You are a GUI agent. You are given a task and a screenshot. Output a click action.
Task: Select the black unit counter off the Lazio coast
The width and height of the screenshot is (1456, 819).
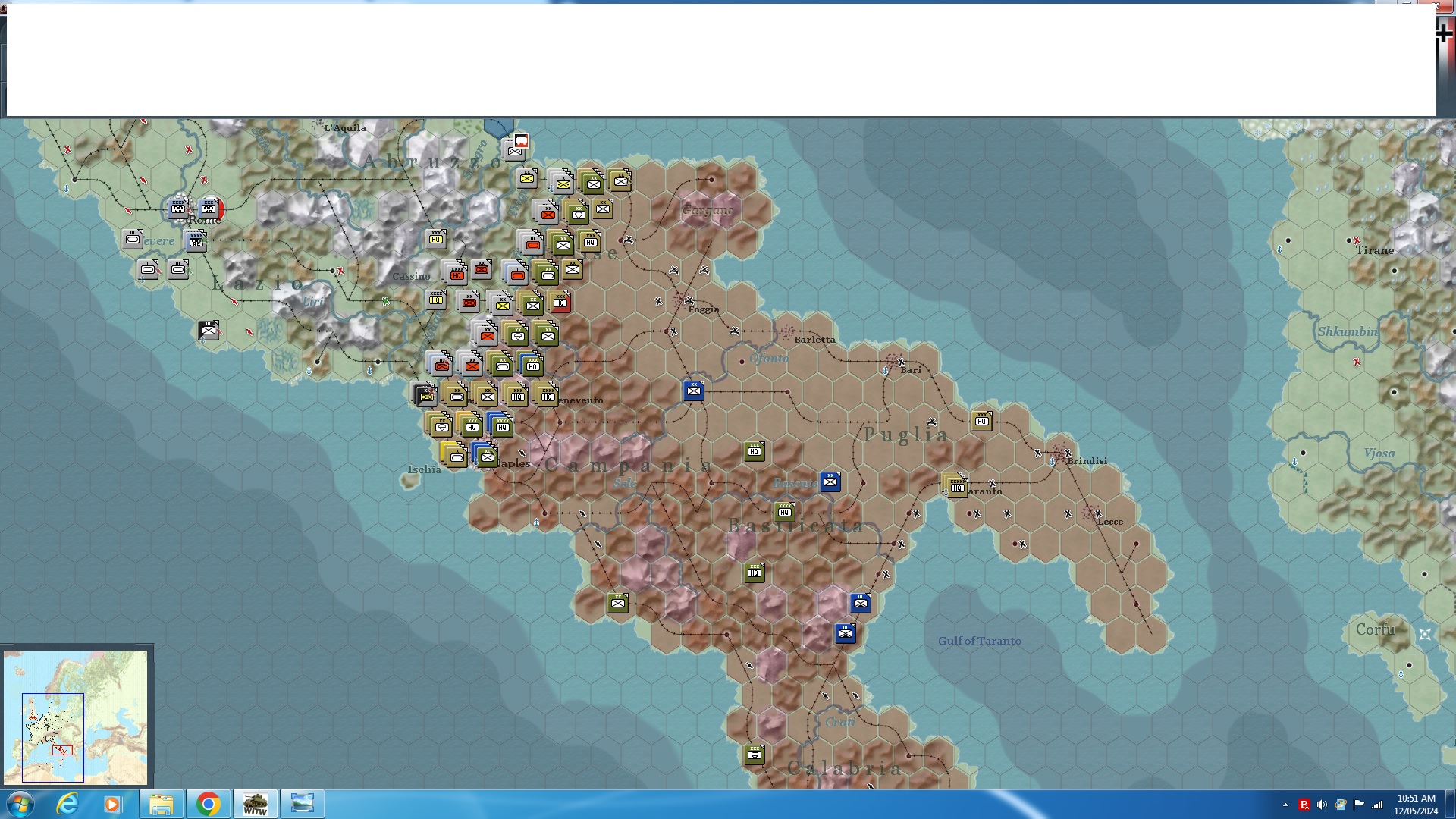(208, 331)
